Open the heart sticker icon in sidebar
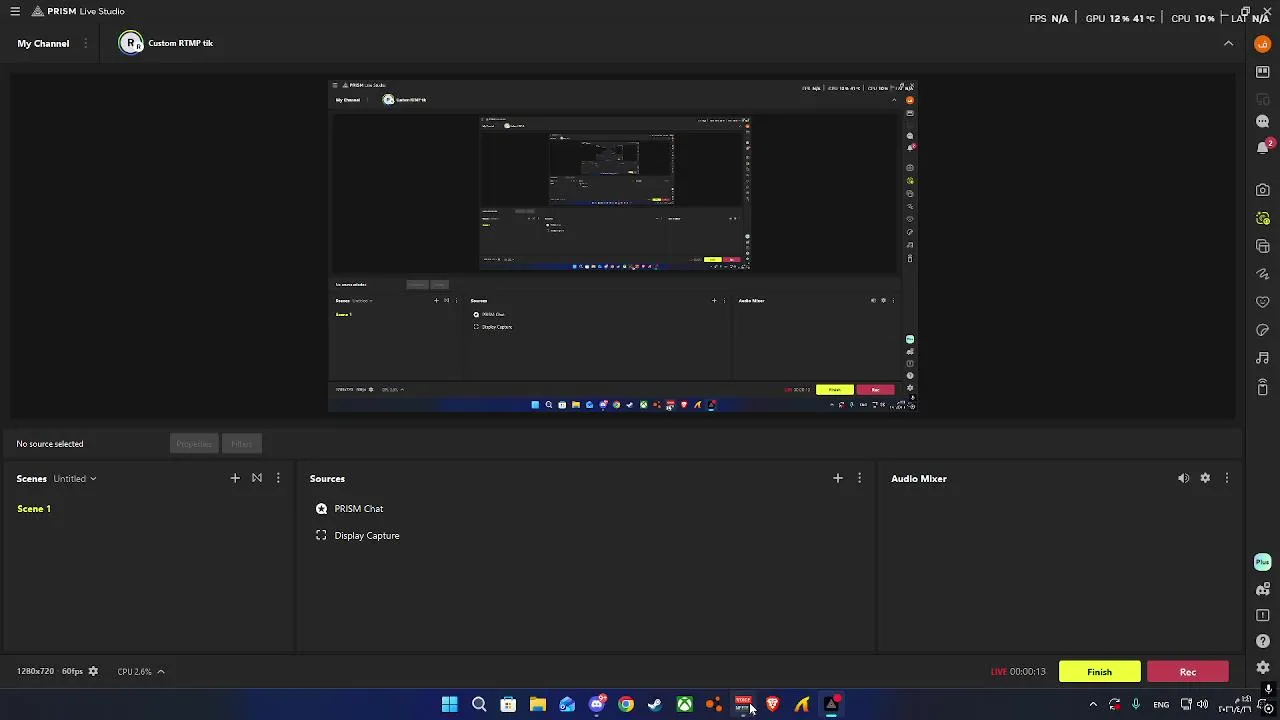This screenshot has width=1280, height=720. point(1262,302)
